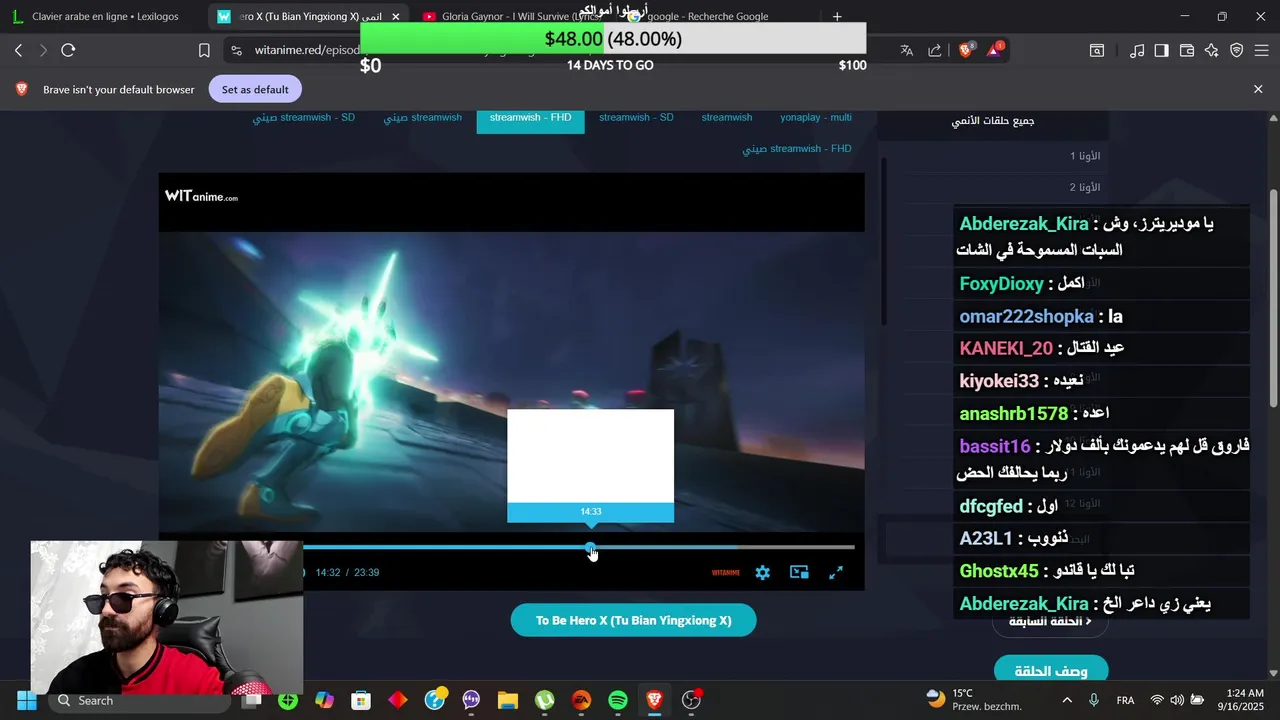This screenshot has height=720, width=1280.
Task: Open the Windows Start menu
Action: 26,700
